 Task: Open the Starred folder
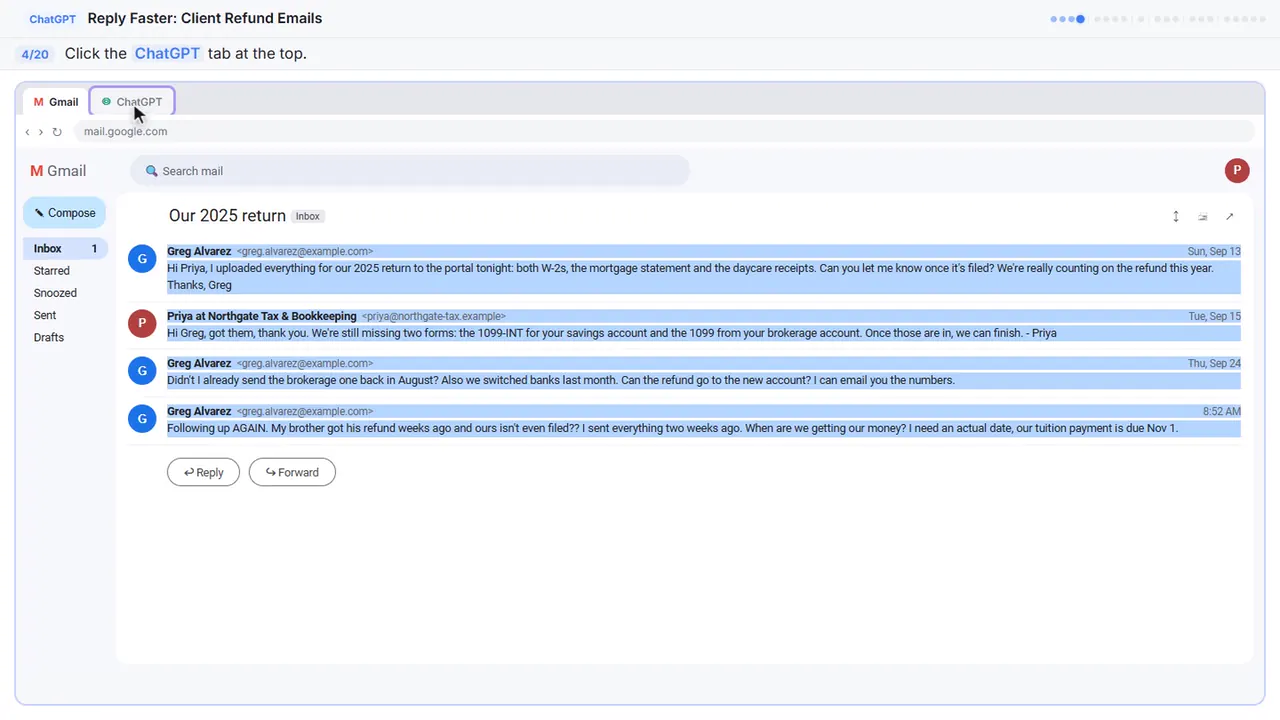point(52,271)
